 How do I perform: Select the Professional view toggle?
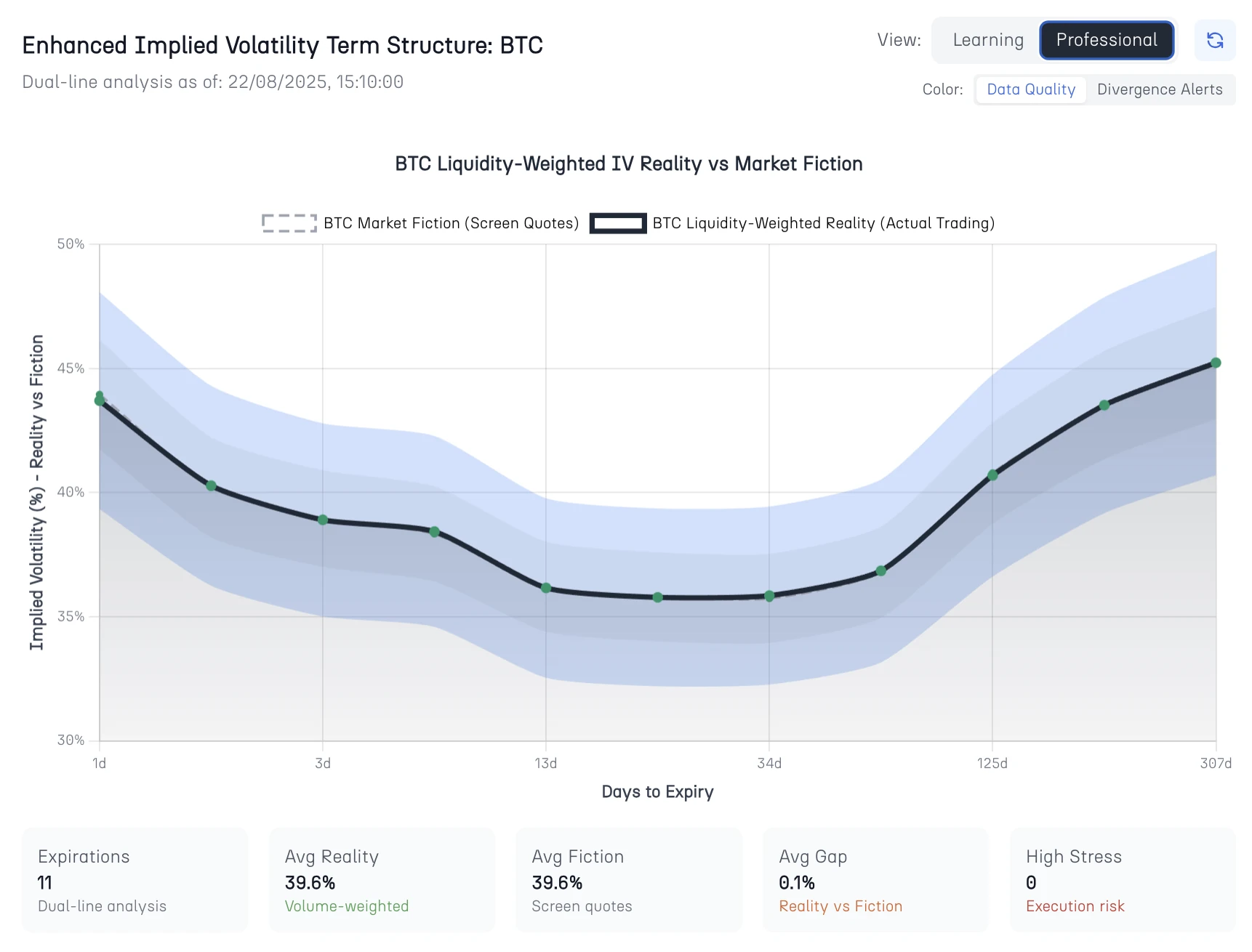tap(1106, 41)
